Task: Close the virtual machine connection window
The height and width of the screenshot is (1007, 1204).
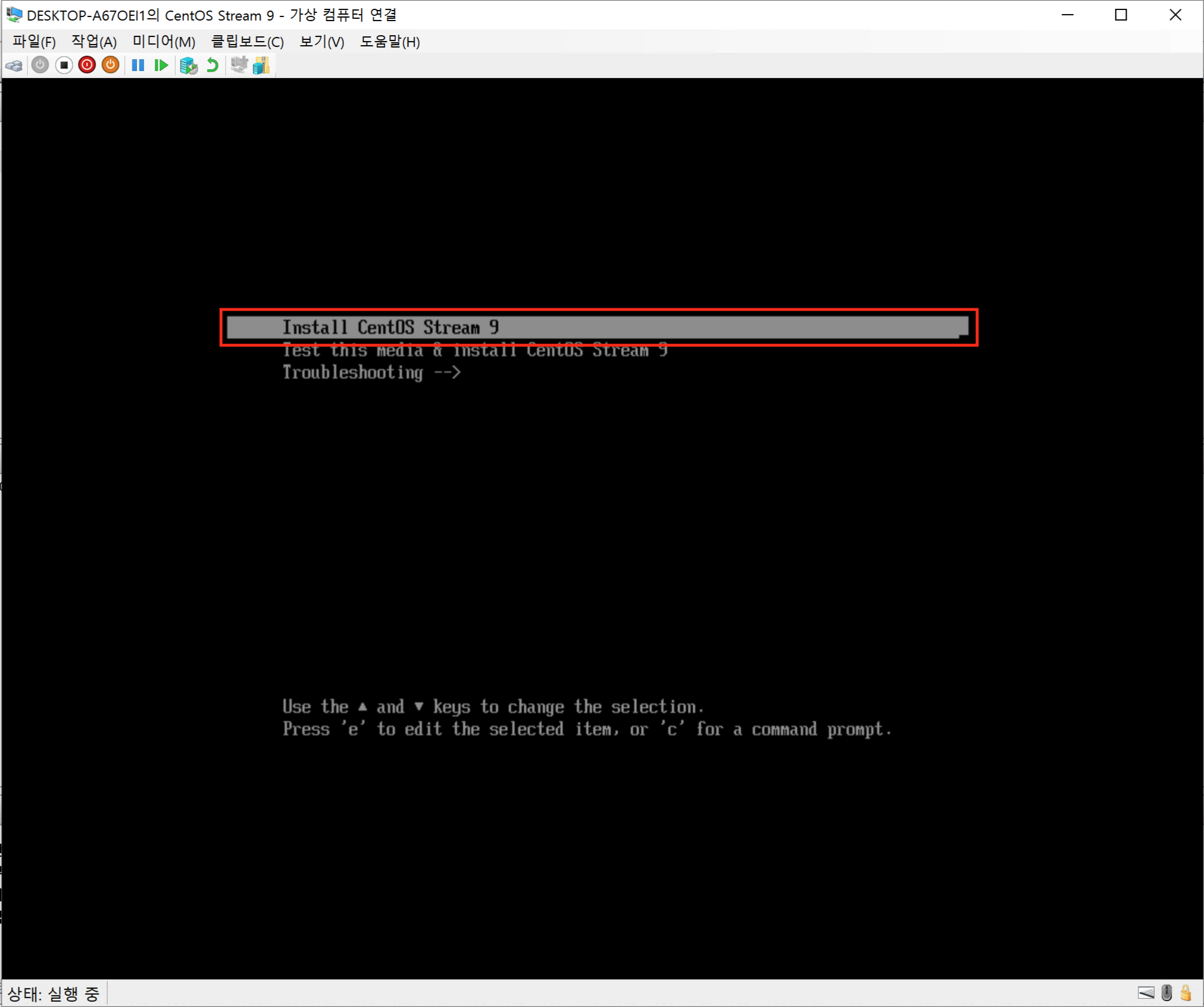Action: (x=1175, y=15)
